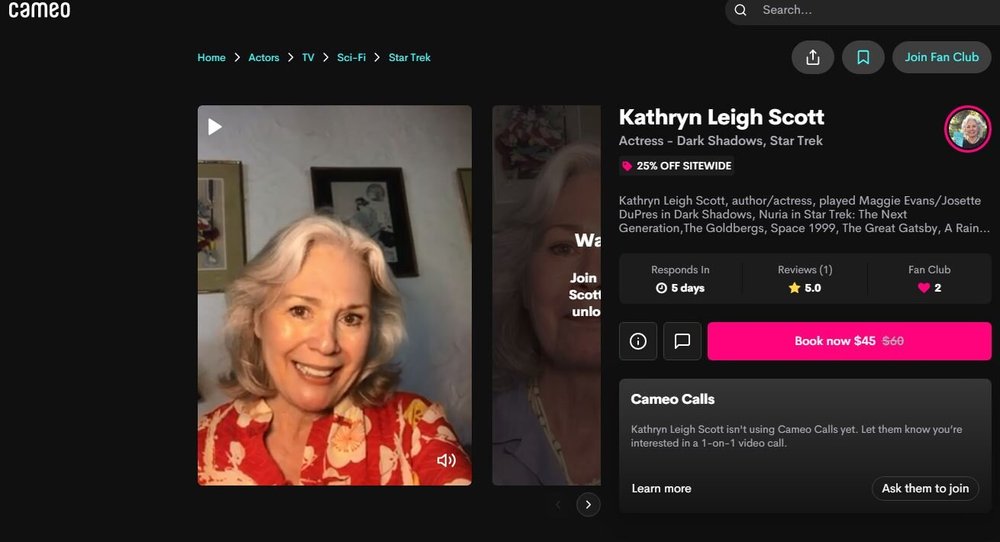Open the Sci-Fi breadcrumb link
The width and height of the screenshot is (1000, 542).
pos(351,57)
